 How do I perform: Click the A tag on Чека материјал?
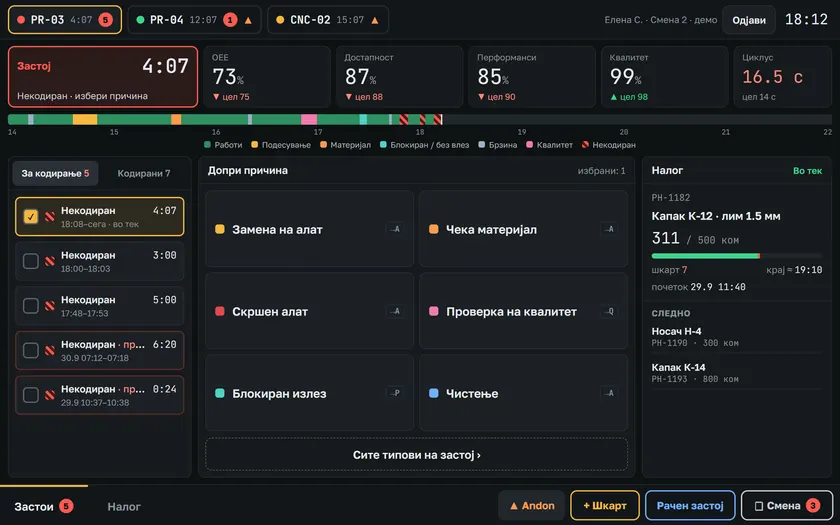[609, 229]
